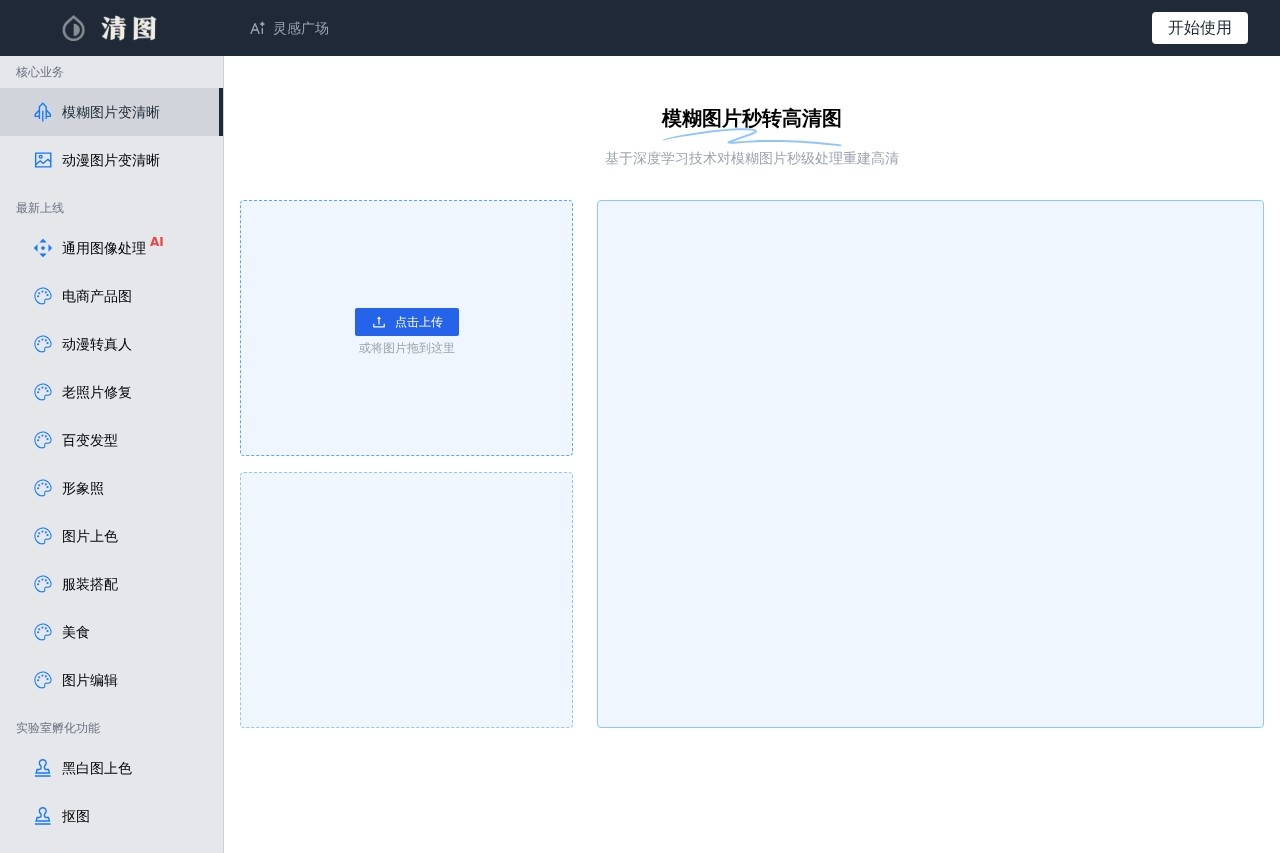Image resolution: width=1280 pixels, height=853 pixels.
Task: Click the 老照片修复 tool icon
Action: click(43, 392)
